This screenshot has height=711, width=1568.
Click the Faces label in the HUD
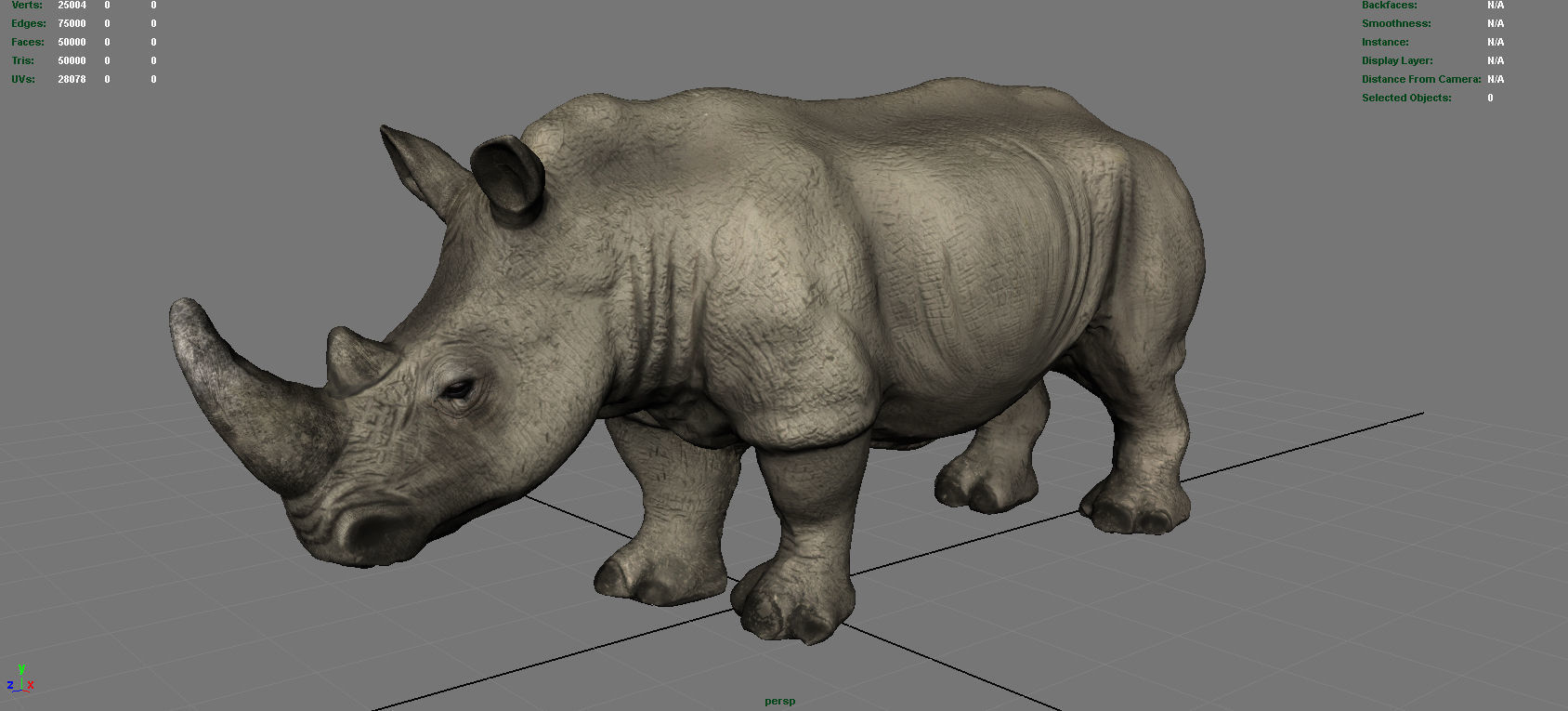(28, 42)
